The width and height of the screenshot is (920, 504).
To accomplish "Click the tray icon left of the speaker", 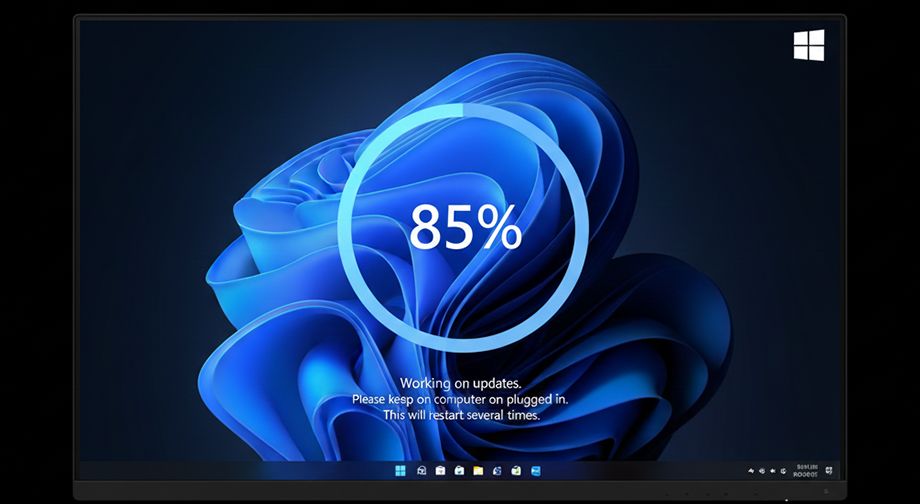I will 762,471.
